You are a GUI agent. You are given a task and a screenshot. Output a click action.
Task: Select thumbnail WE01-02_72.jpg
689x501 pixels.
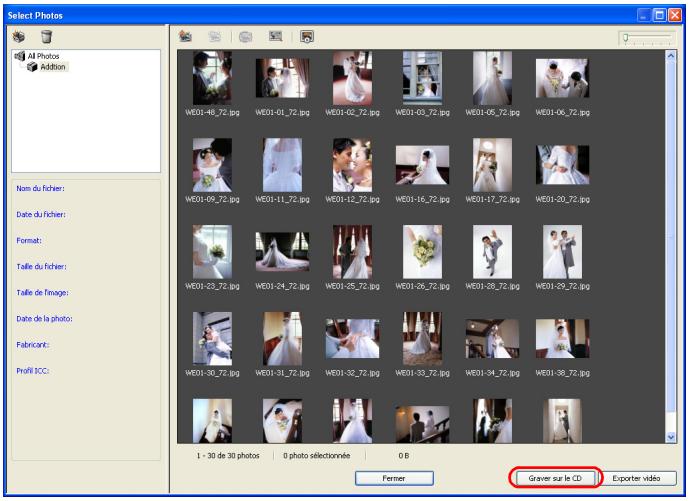(352, 78)
